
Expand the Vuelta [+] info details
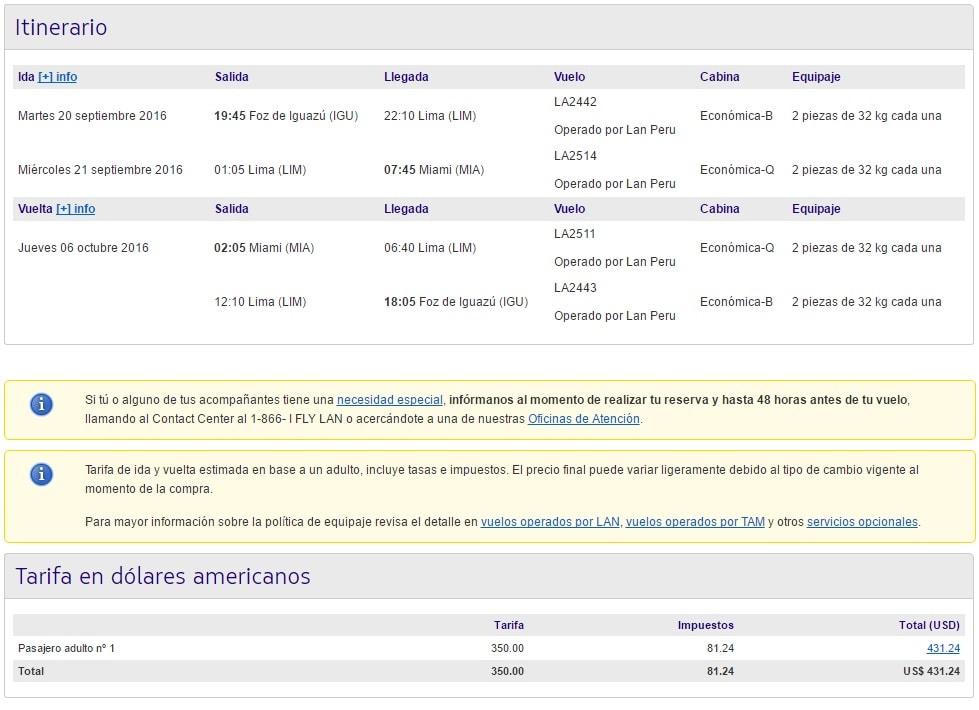[x=76, y=209]
